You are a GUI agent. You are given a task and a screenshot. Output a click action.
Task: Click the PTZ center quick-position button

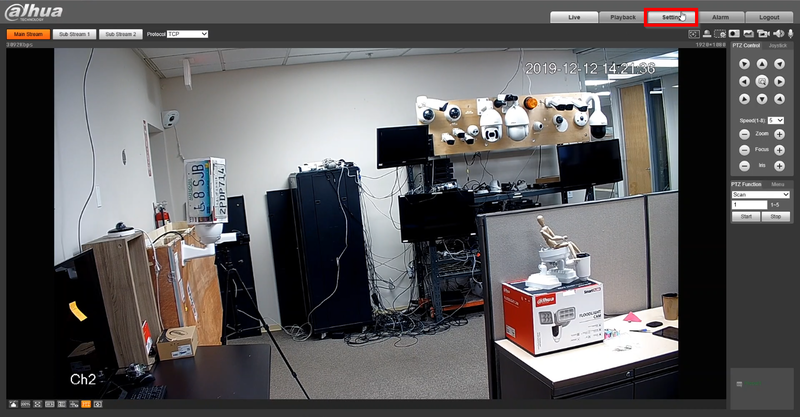[762, 81]
